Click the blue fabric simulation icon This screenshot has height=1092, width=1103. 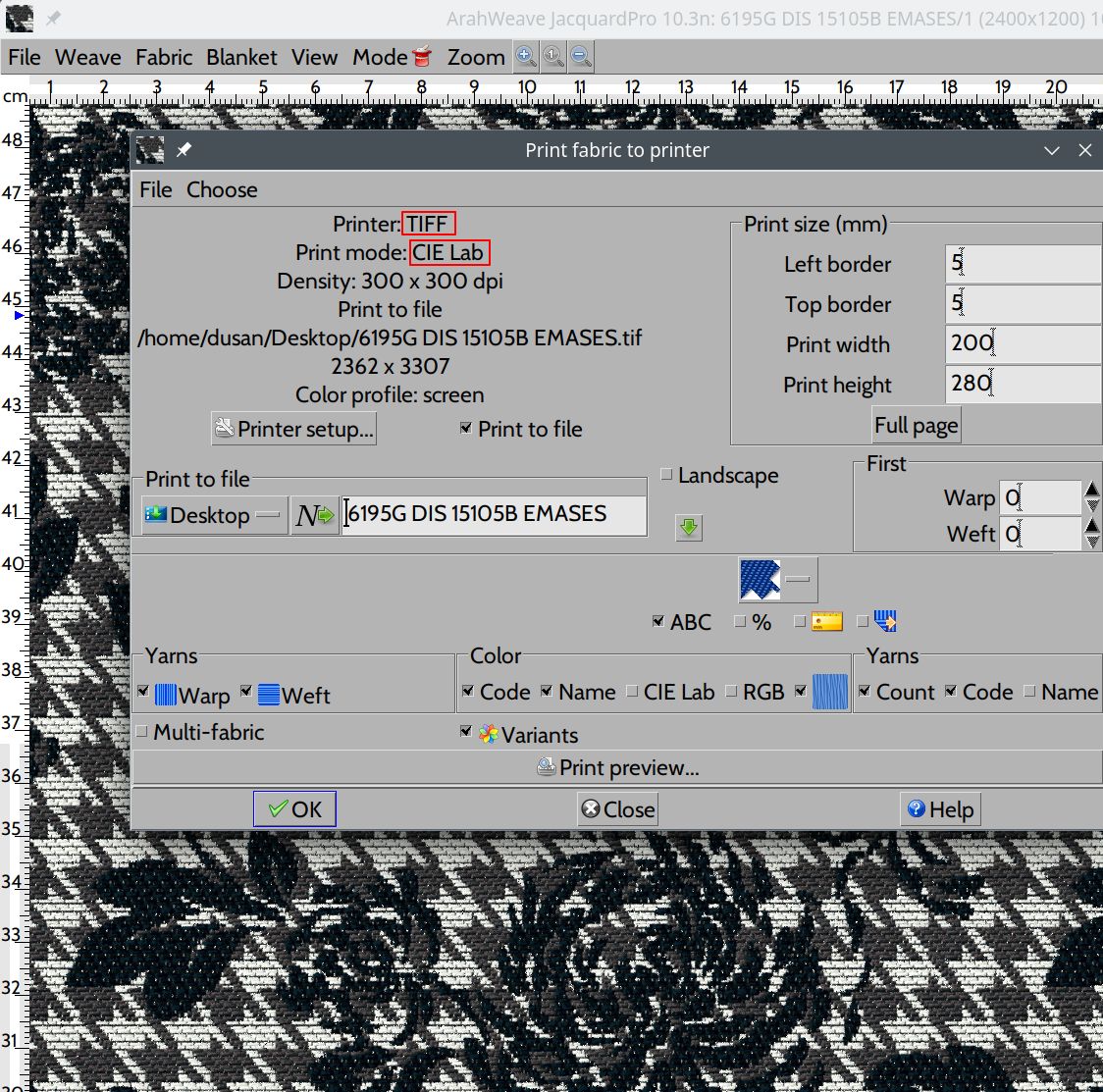click(761, 580)
